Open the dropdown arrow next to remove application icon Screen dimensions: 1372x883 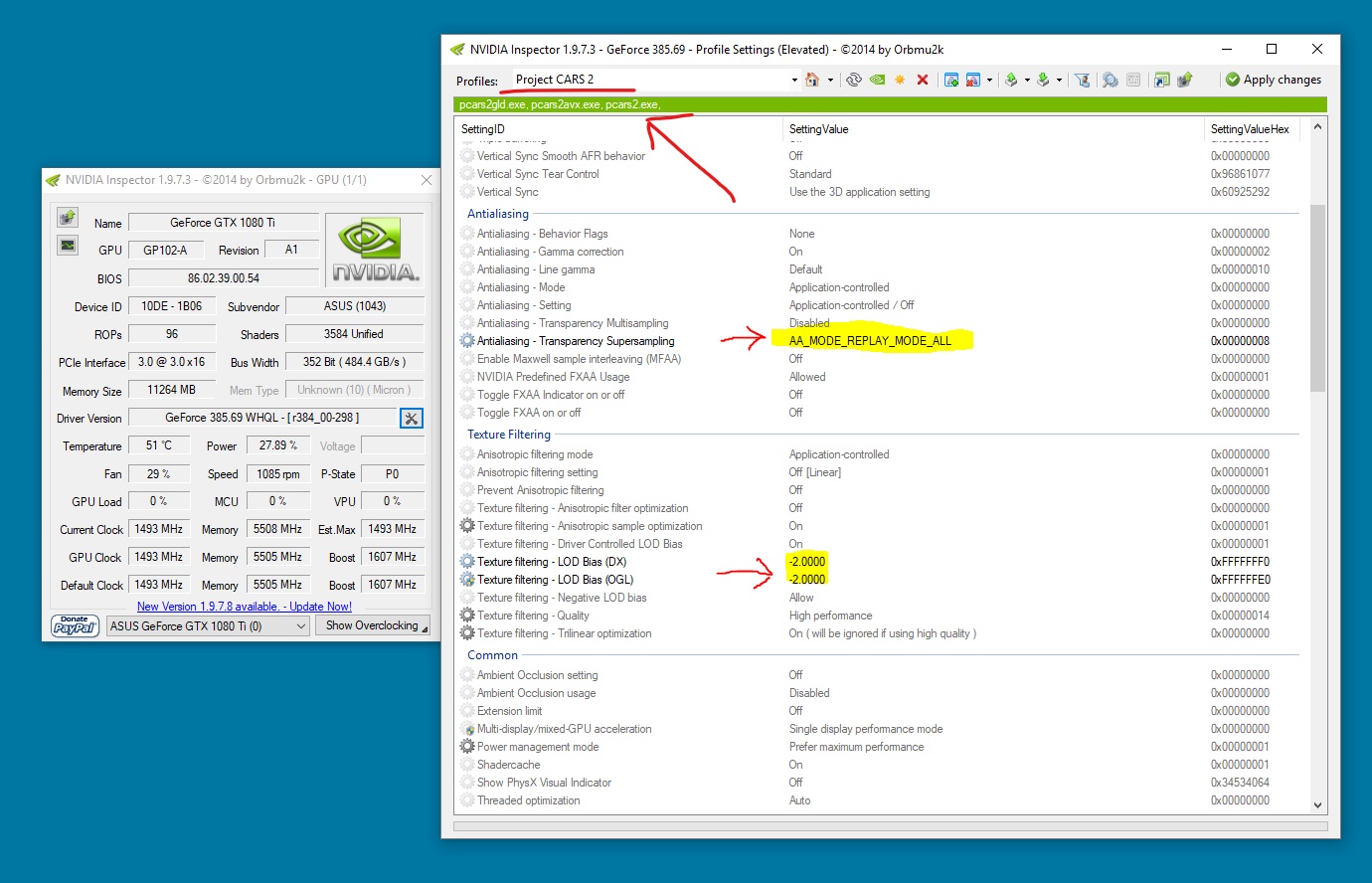990,80
